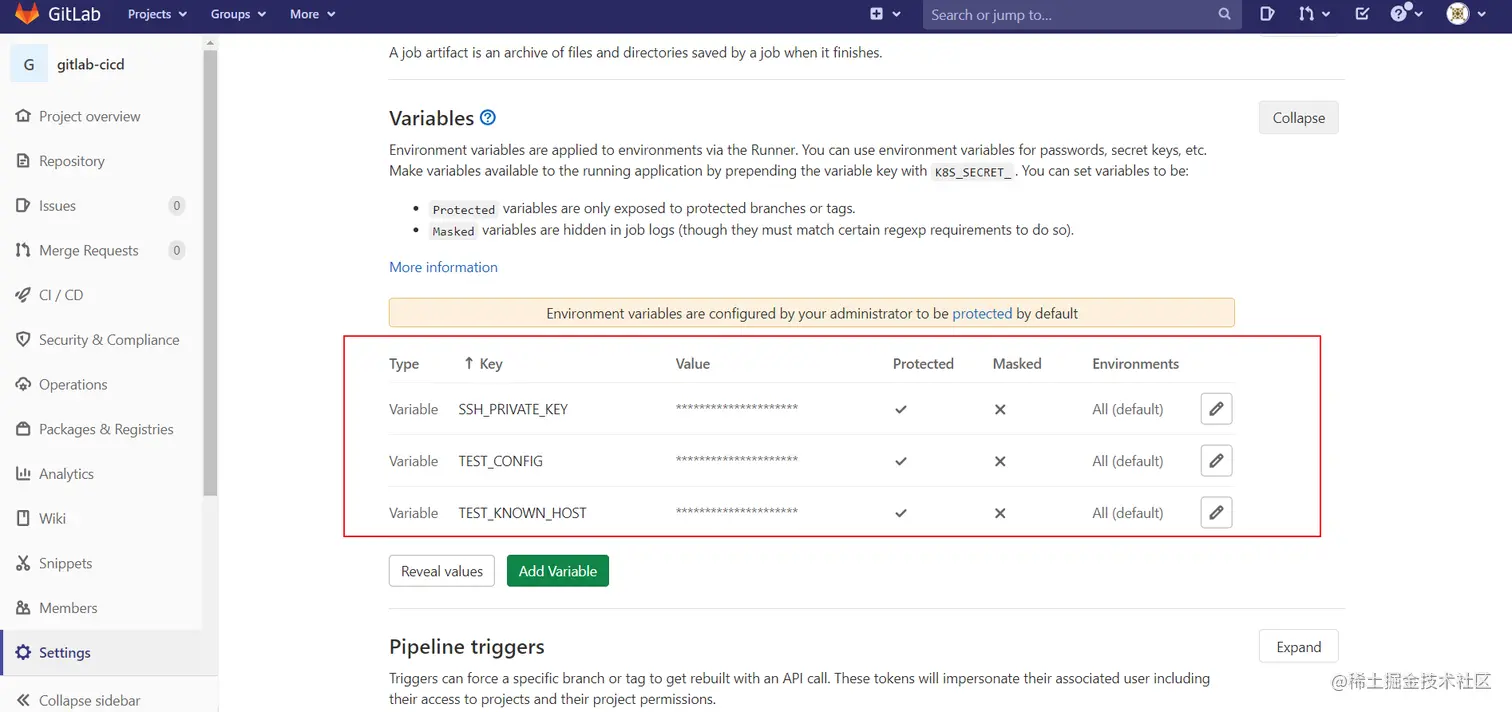The width and height of the screenshot is (1512, 712).
Task: Toggle Masked state for TEST_KNOWN_HOST
Action: (x=999, y=513)
